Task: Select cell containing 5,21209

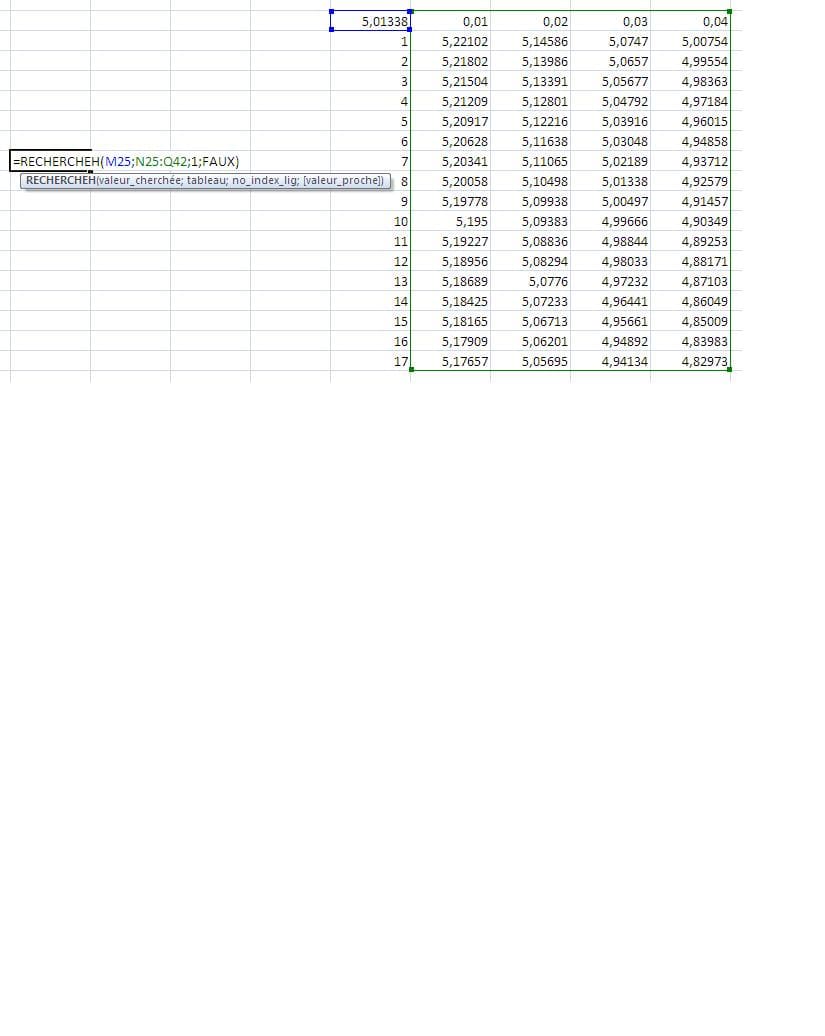Action: tap(450, 101)
